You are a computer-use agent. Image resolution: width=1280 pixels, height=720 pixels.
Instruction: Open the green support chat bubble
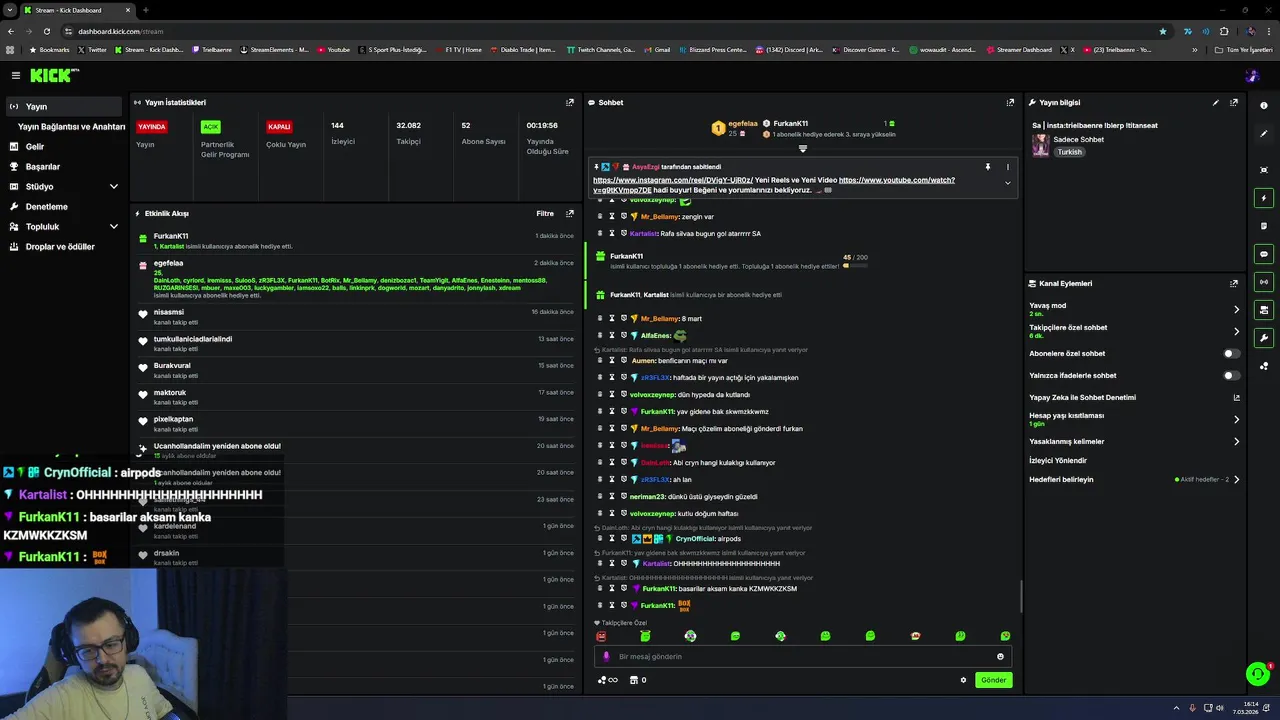tap(1258, 674)
